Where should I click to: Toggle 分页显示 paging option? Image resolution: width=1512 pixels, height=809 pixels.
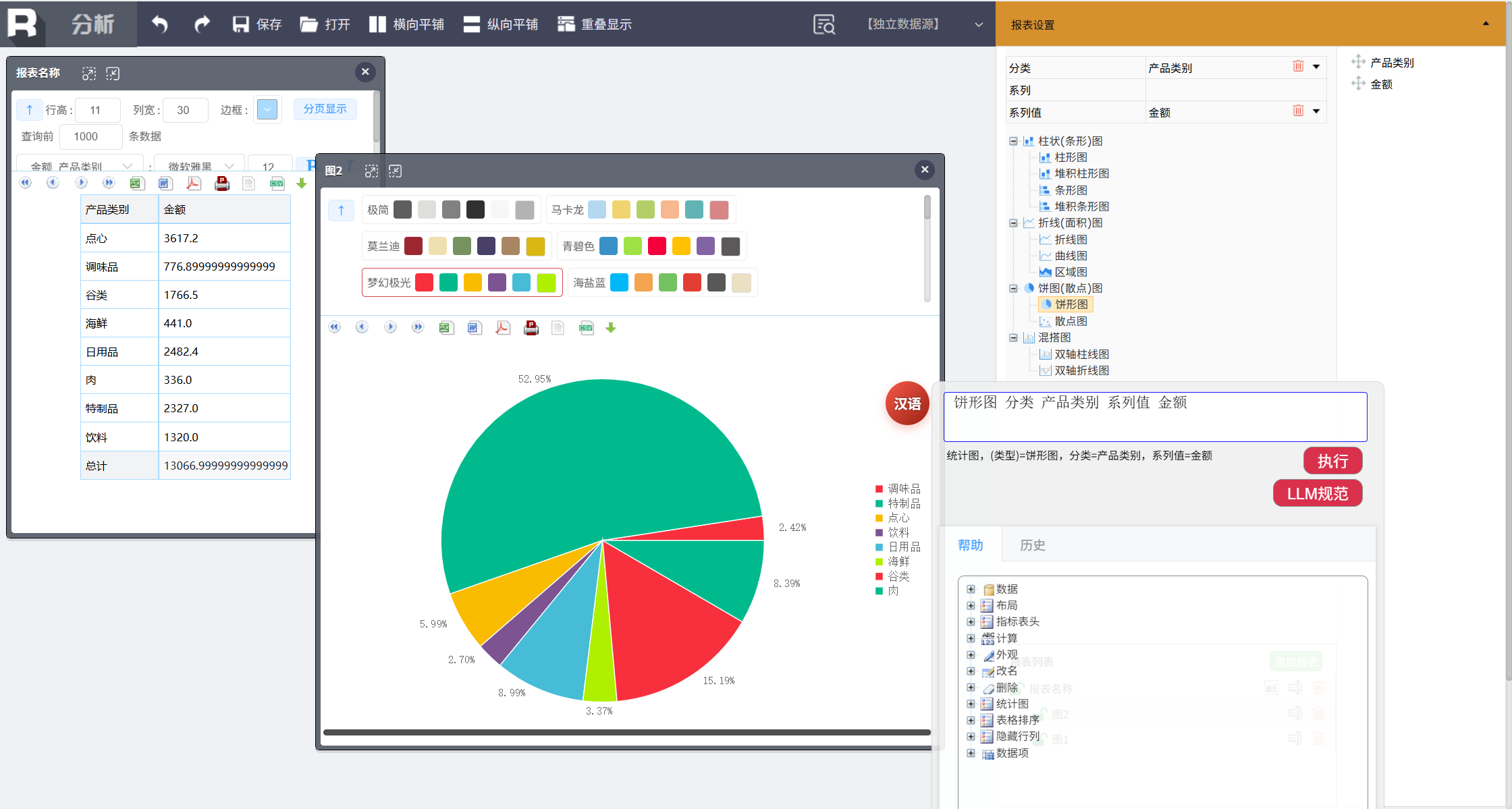[x=325, y=109]
